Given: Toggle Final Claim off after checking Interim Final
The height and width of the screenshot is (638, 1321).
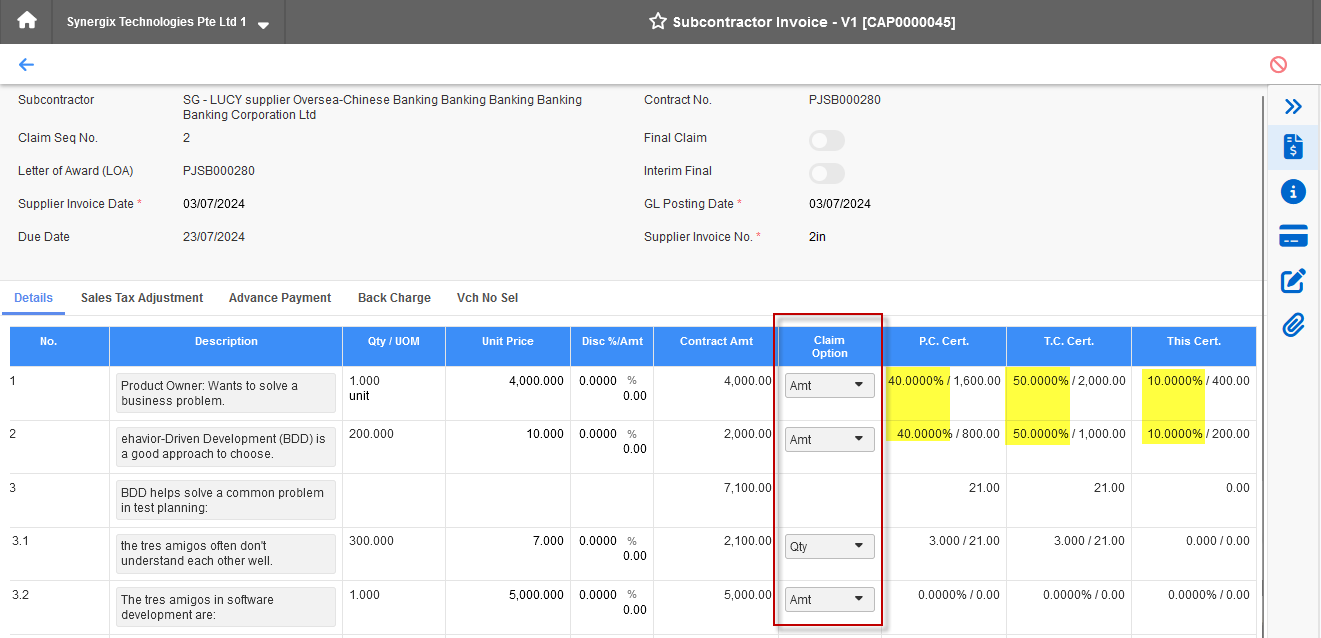Looking at the screenshot, I should click(x=827, y=140).
